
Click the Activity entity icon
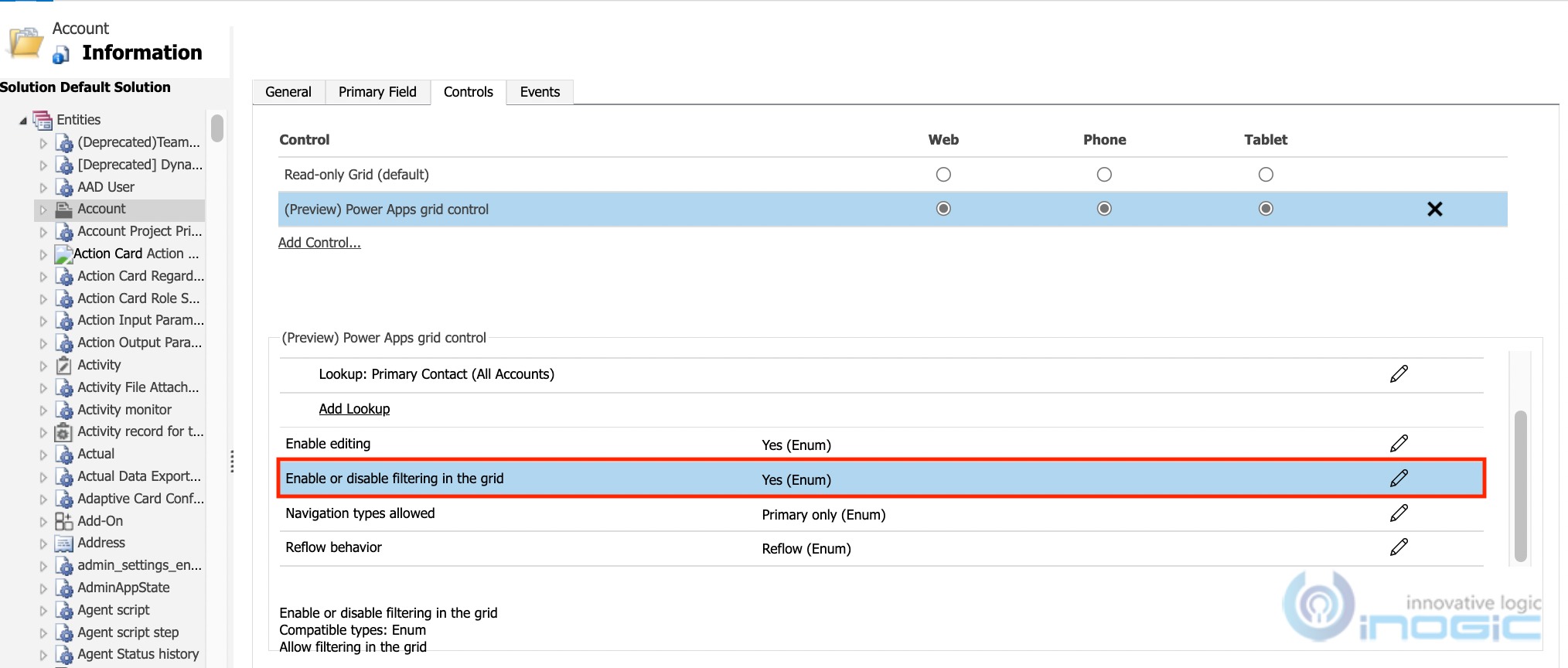click(x=64, y=365)
